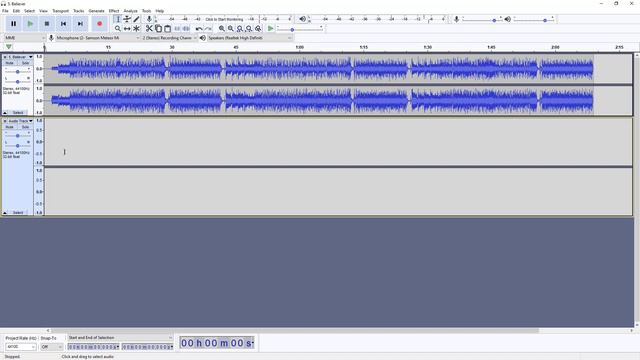Collapse the Audio Track with arrow button

(x=5, y=213)
